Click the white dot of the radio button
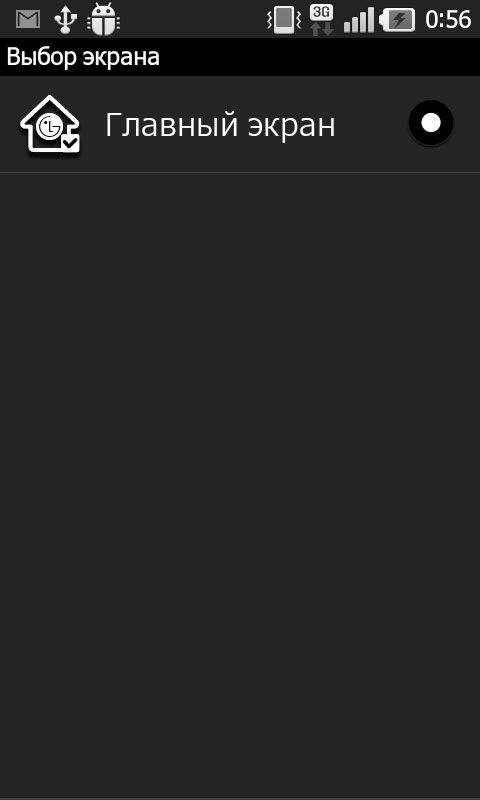This screenshot has width=480, height=800. [x=431, y=123]
